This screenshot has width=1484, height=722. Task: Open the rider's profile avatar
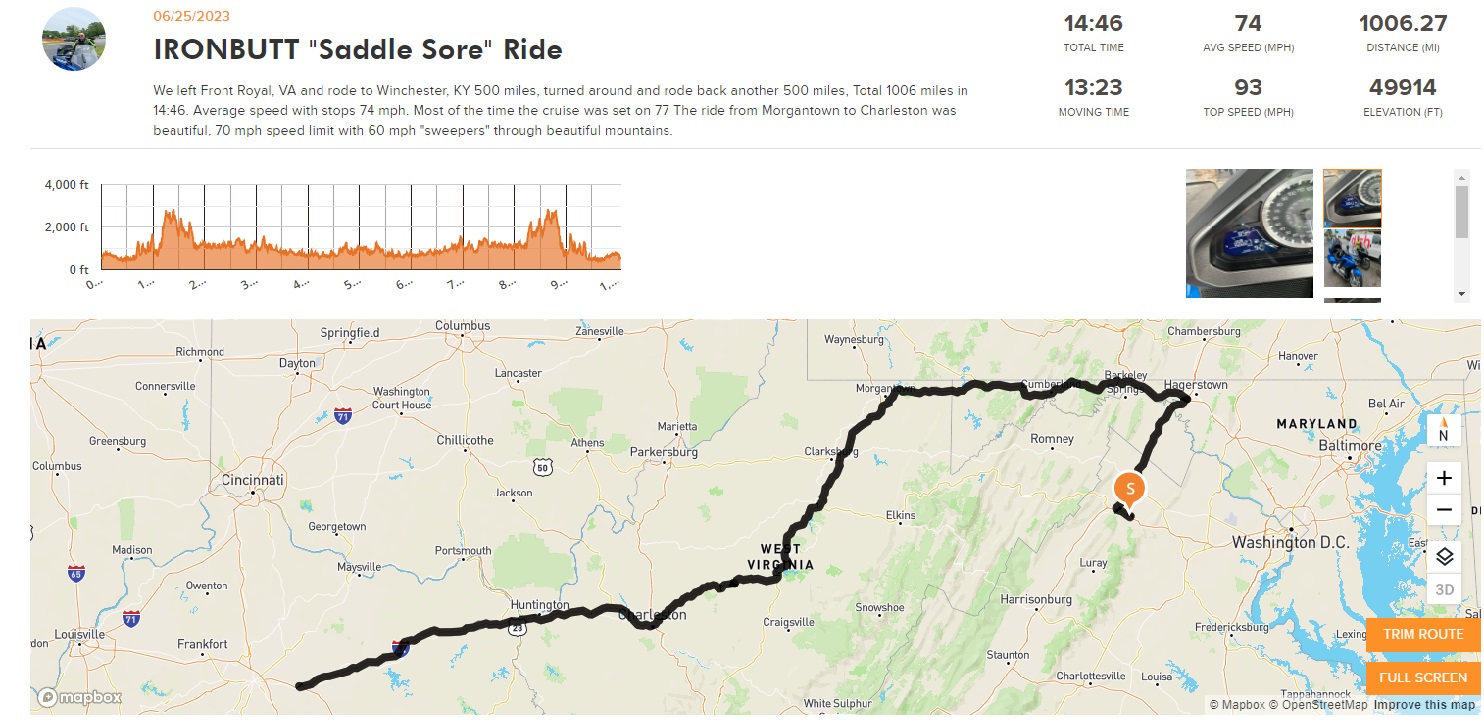[73, 39]
